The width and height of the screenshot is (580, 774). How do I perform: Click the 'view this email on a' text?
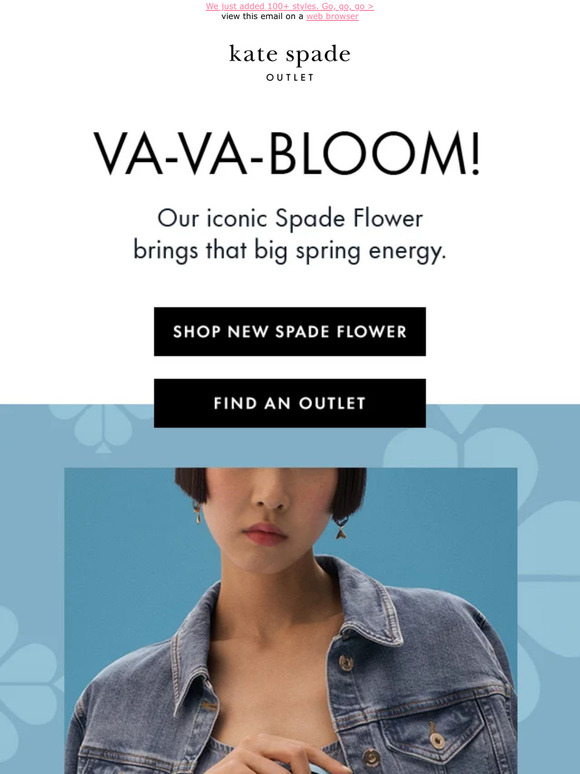(263, 16)
